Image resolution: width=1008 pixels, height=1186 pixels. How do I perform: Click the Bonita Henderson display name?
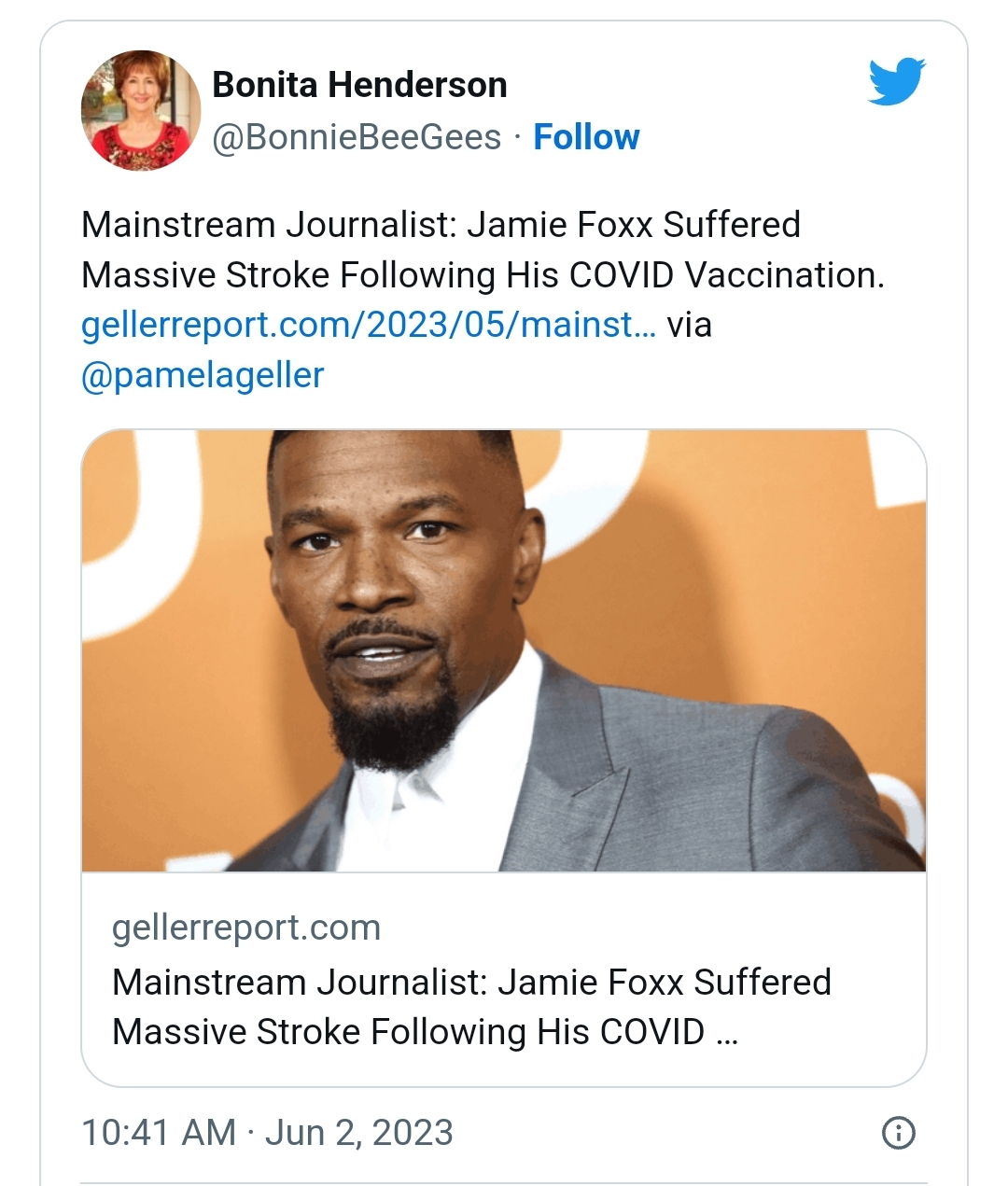pos(359,85)
